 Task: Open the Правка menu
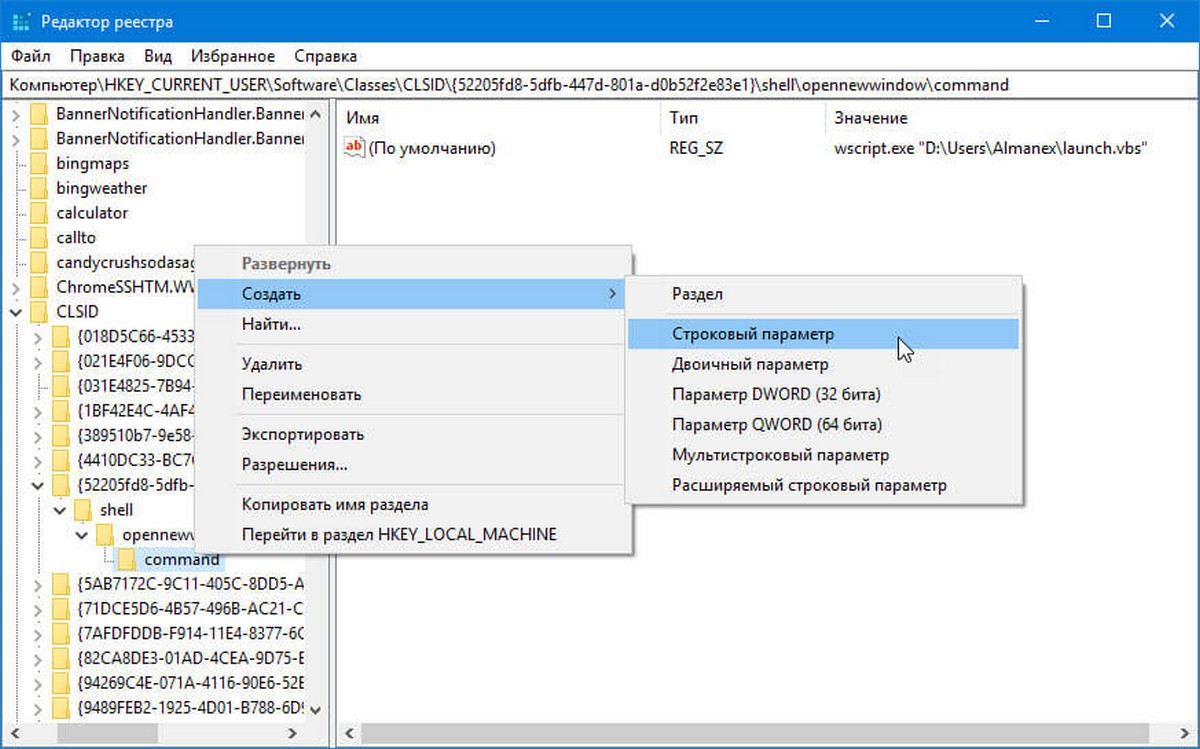[x=97, y=56]
